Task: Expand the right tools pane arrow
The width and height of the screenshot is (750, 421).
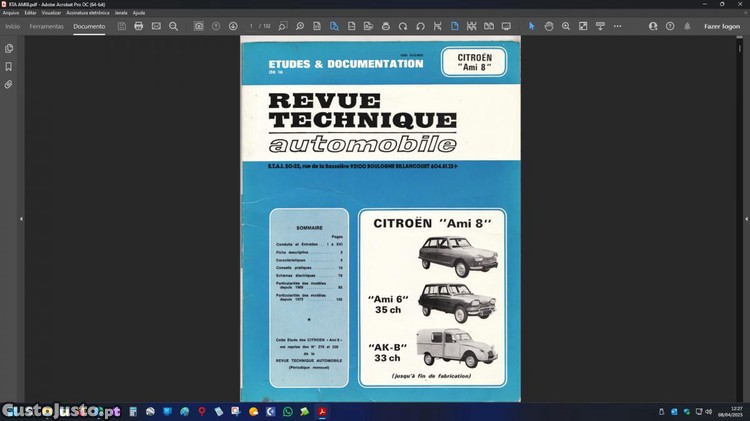Action: pyautogui.click(x=741, y=218)
